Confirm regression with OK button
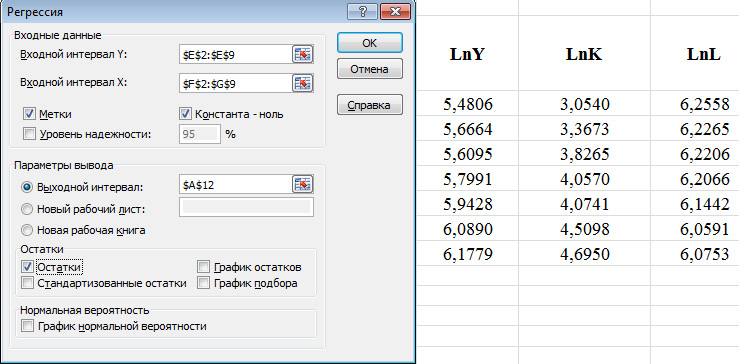The image size is (739, 364). coord(370,42)
